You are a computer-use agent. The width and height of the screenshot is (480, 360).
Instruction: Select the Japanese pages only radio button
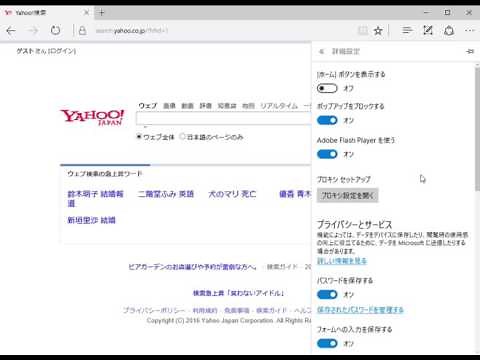[x=182, y=137]
